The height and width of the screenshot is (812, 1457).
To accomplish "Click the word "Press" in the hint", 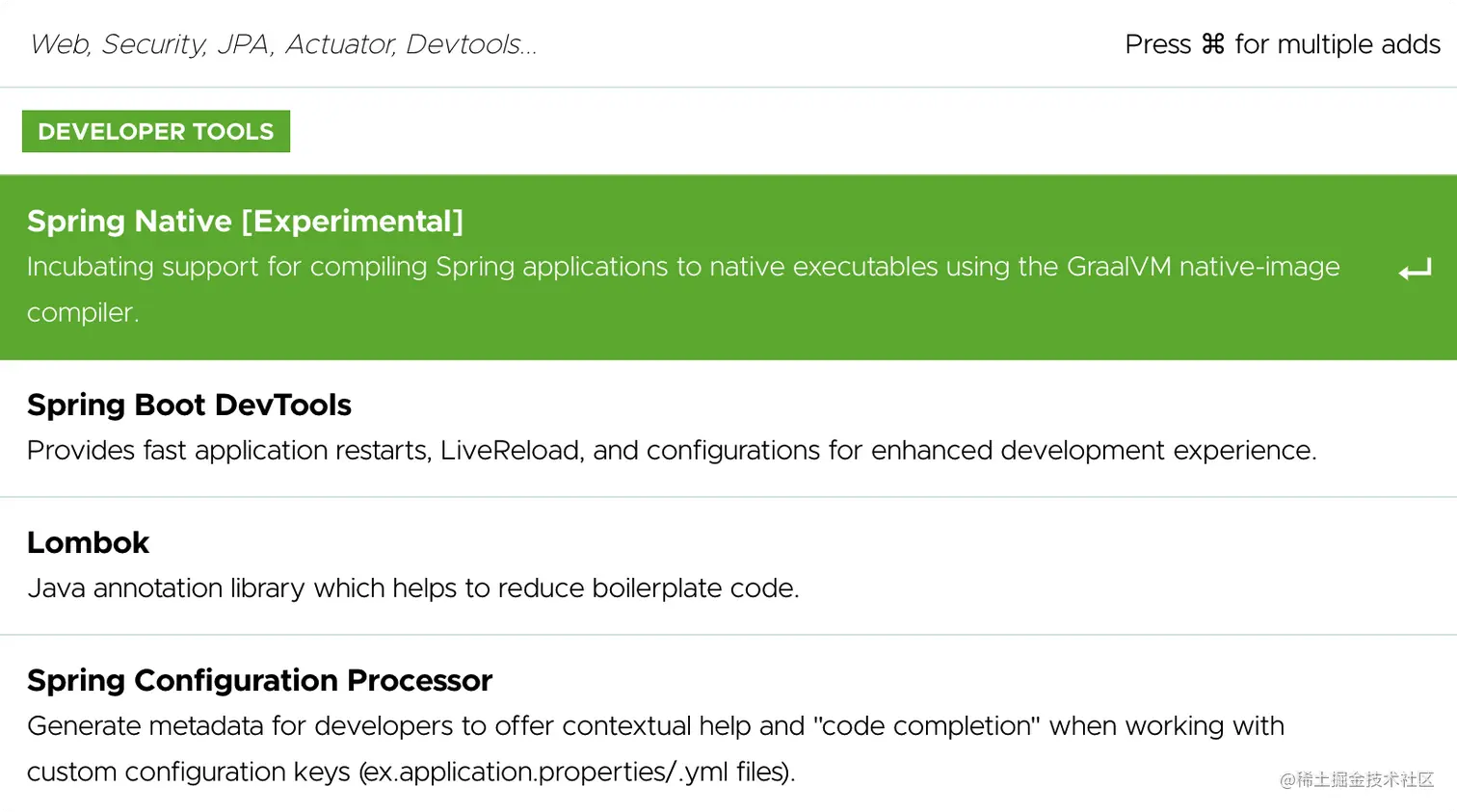I will [x=1158, y=44].
